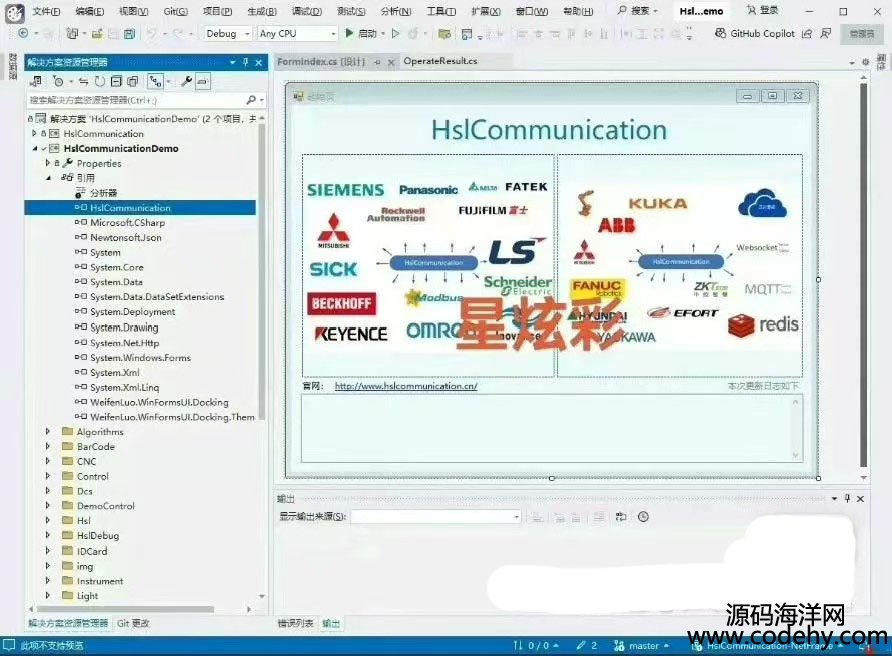The width and height of the screenshot is (892, 656).
Task: Close the FormIndex.cs design tab
Action: (x=391, y=63)
